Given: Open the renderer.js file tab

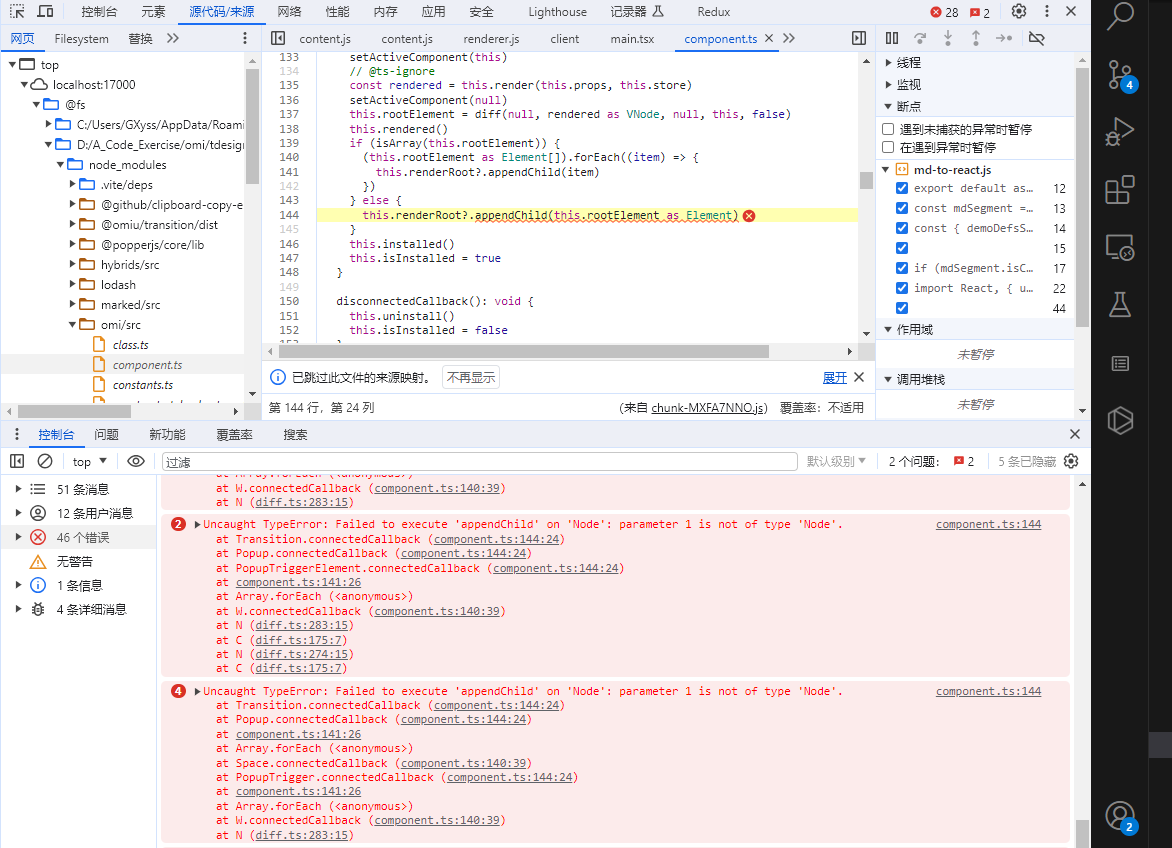Looking at the screenshot, I should pos(491,39).
